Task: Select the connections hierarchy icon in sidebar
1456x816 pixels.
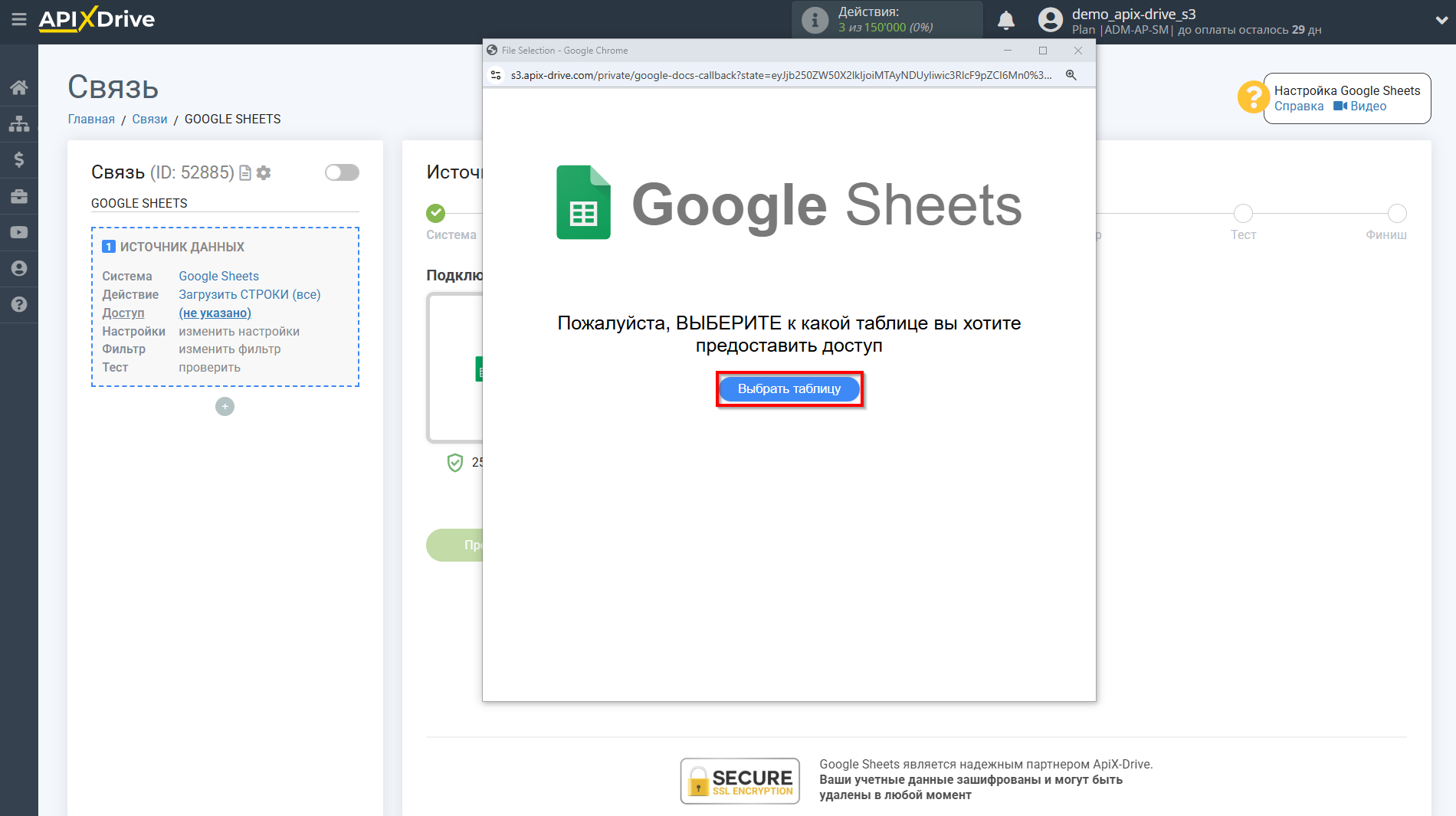Action: coord(19,123)
